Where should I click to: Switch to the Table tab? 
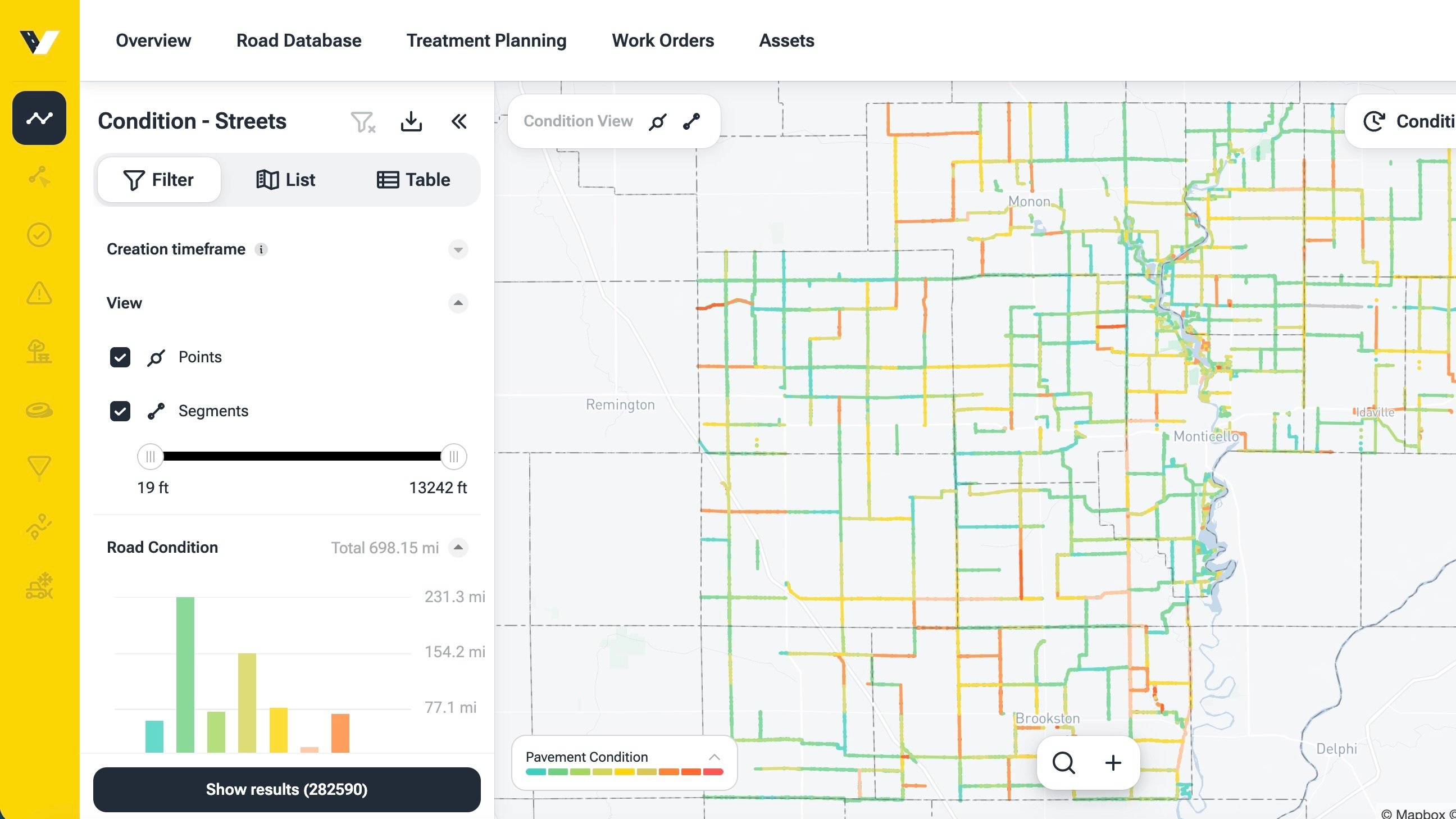point(414,180)
